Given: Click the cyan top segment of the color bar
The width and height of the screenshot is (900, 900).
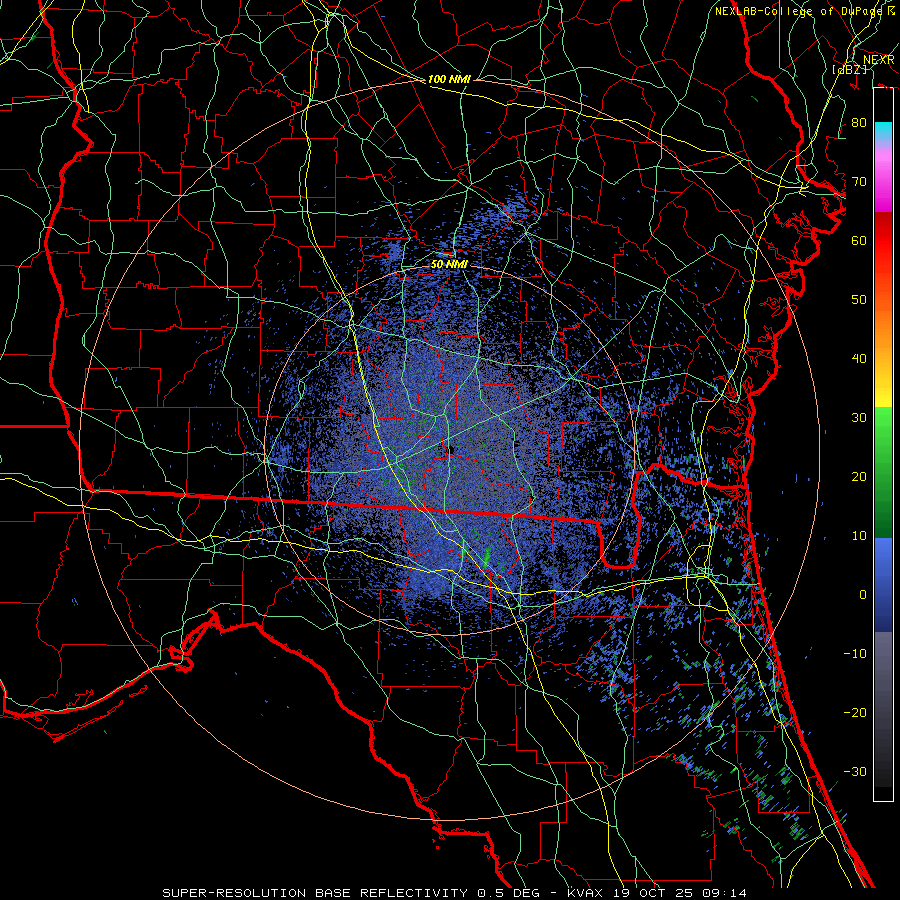Looking at the screenshot, I should [x=883, y=132].
